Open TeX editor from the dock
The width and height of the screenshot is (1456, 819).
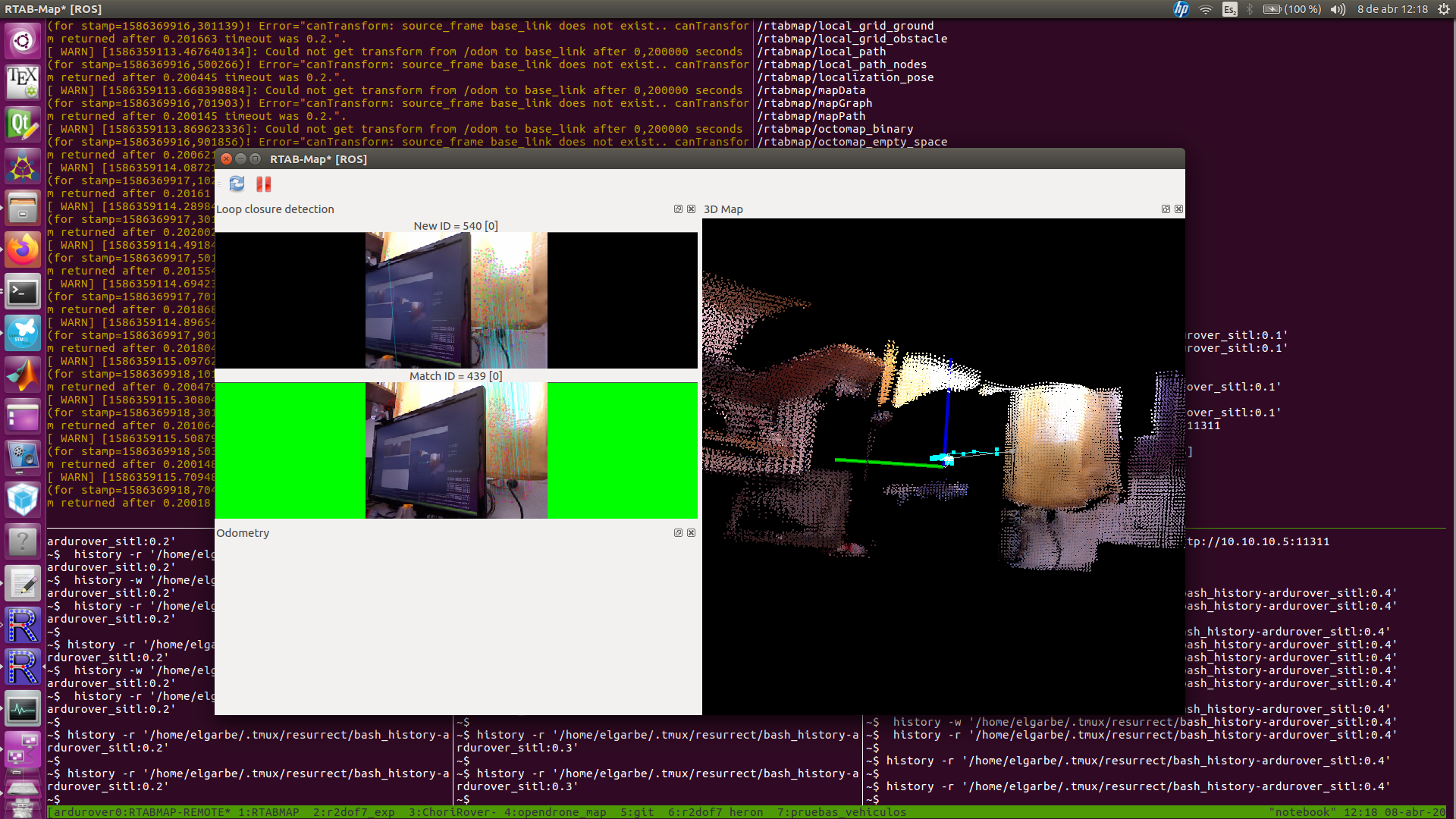23,81
